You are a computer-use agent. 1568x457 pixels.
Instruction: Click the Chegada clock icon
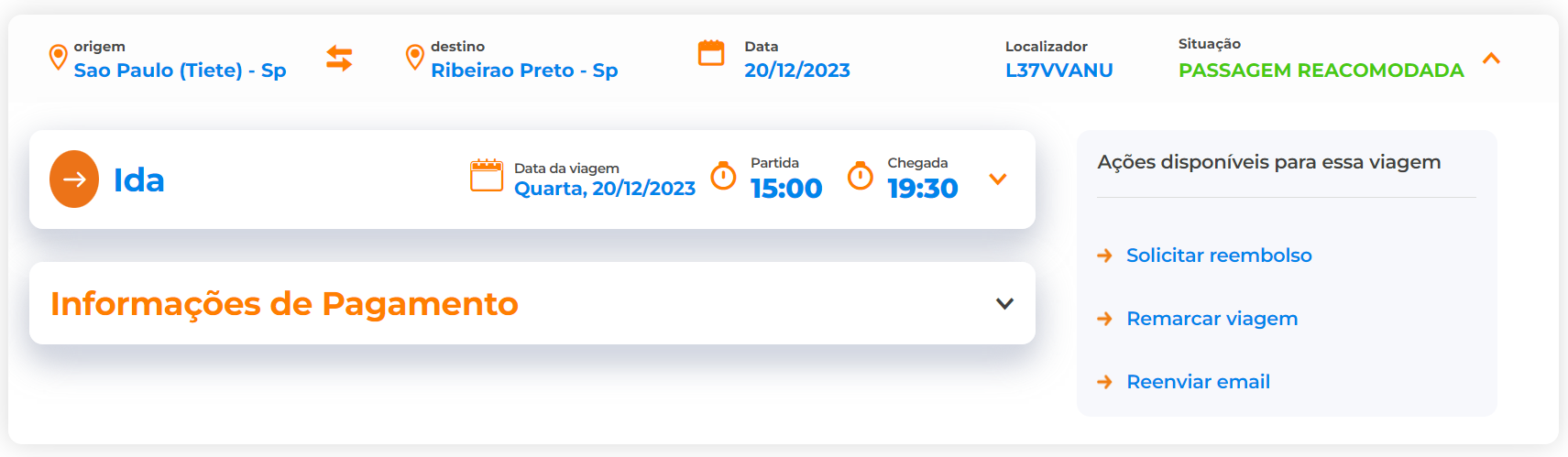coord(861,176)
